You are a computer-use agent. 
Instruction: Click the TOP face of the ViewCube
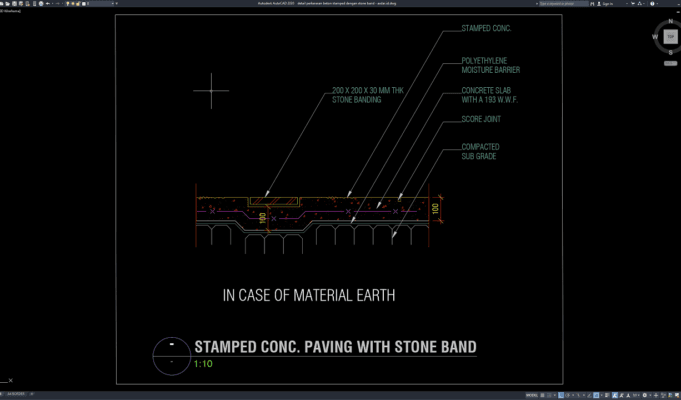[x=671, y=37]
